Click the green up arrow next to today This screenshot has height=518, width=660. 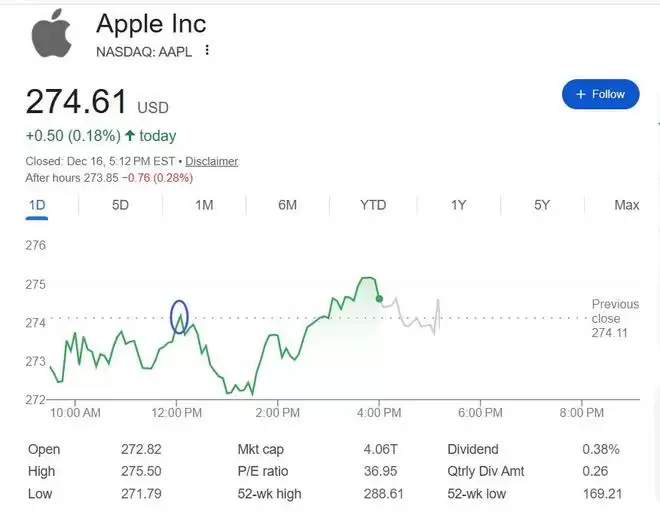pyautogui.click(x=130, y=135)
